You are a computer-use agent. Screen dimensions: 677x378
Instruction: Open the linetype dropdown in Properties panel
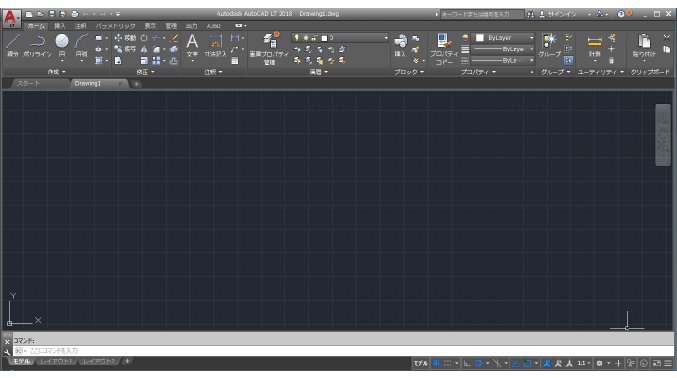[x=503, y=60]
